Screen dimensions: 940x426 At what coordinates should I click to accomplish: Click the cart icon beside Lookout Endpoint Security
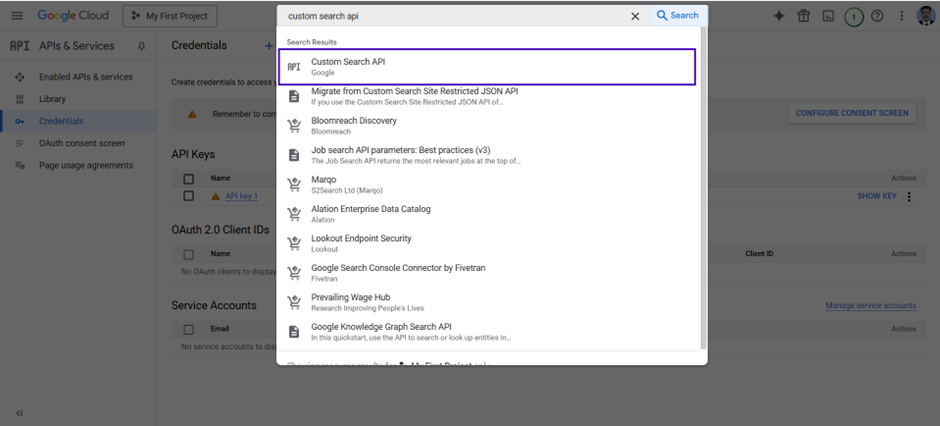[x=294, y=243]
